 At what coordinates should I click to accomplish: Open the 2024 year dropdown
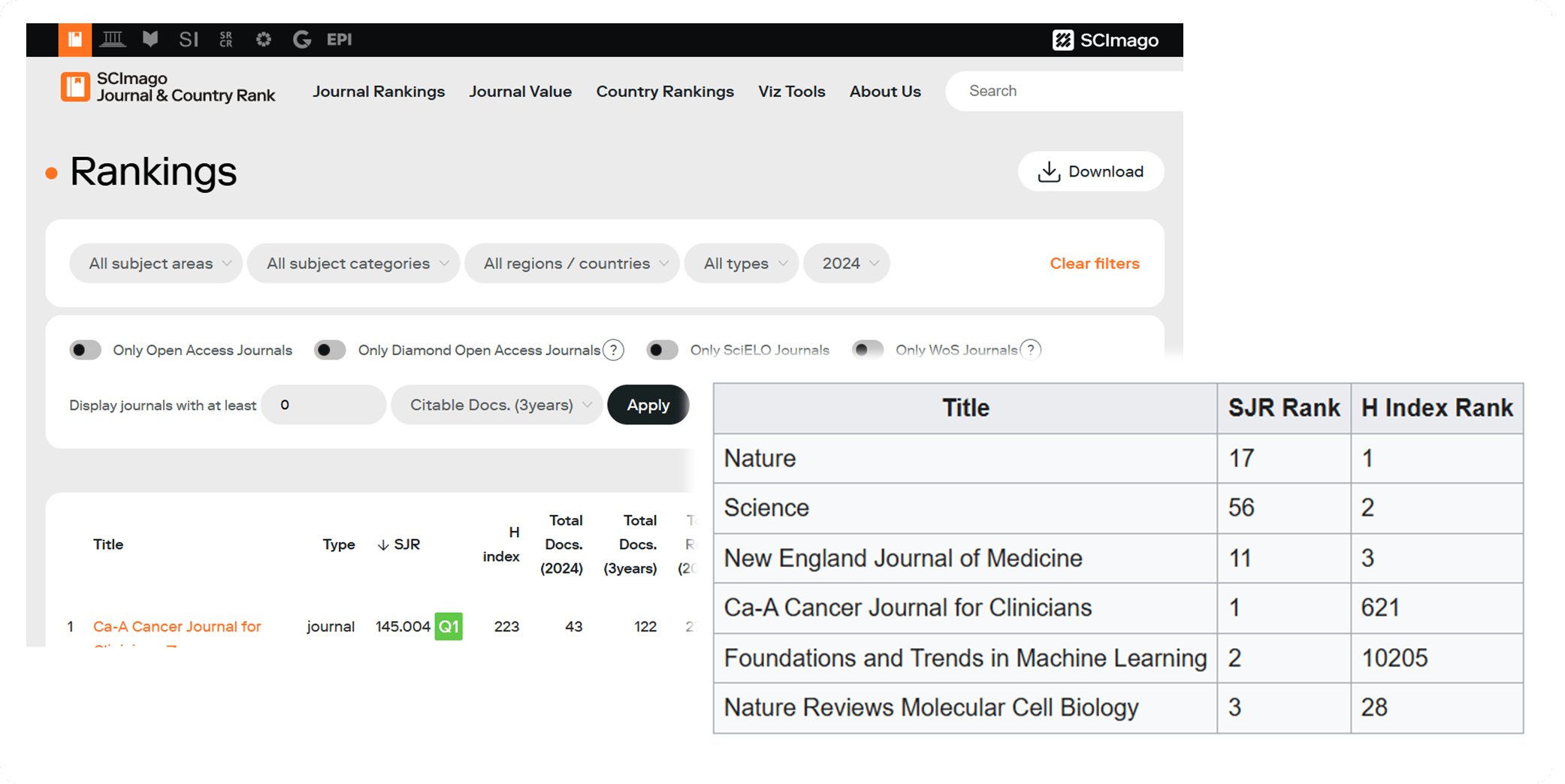(x=847, y=264)
